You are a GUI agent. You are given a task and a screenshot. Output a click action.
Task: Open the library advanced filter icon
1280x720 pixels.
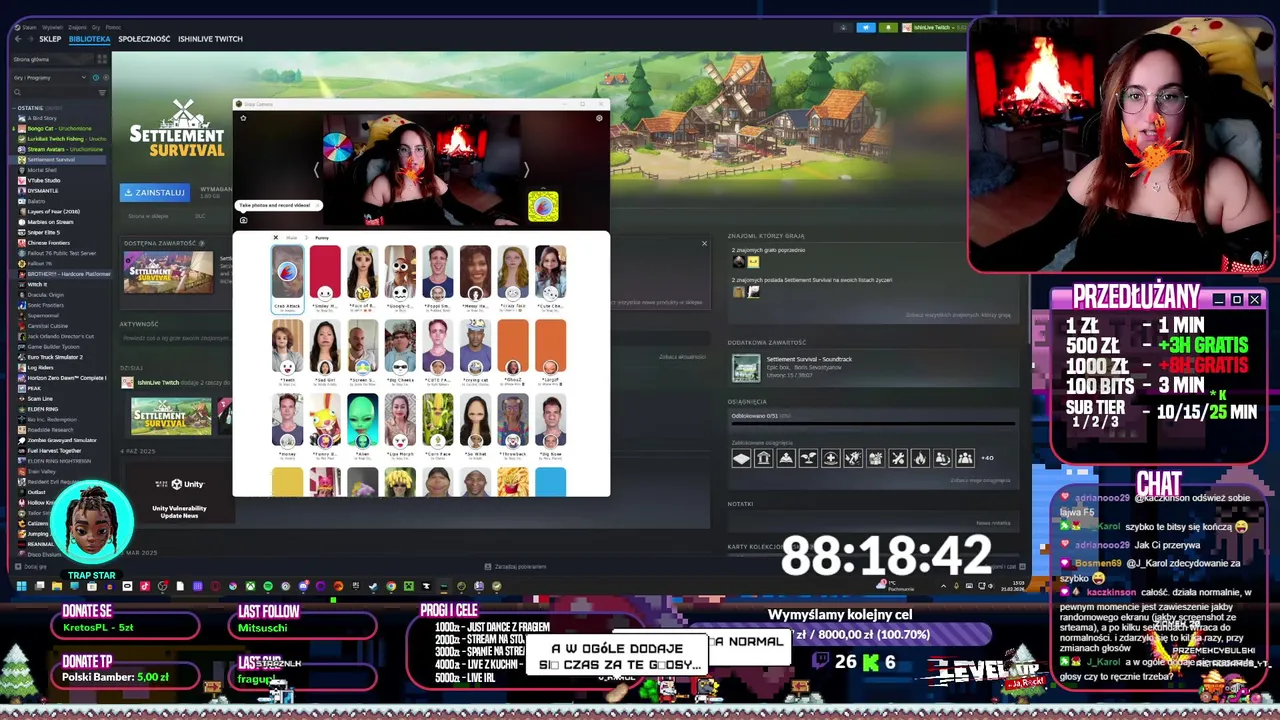pyautogui.click(x=102, y=92)
